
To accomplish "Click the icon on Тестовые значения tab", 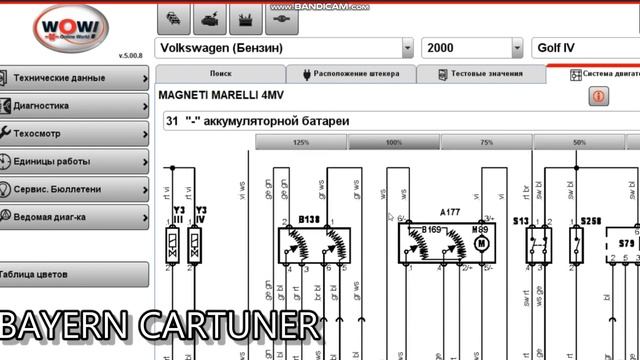I will [x=442, y=74].
